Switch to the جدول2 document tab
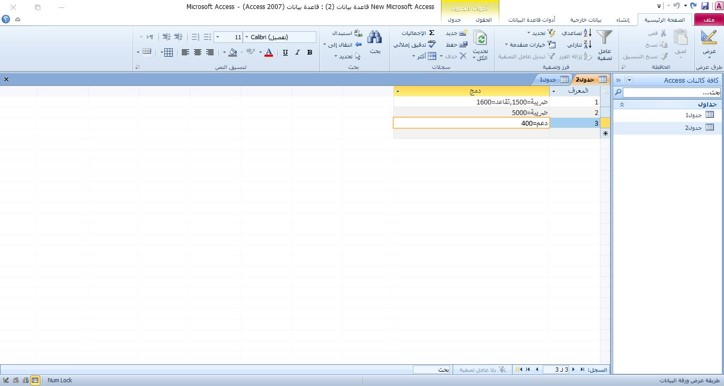Screen dimensions: 724x386 [591, 79]
